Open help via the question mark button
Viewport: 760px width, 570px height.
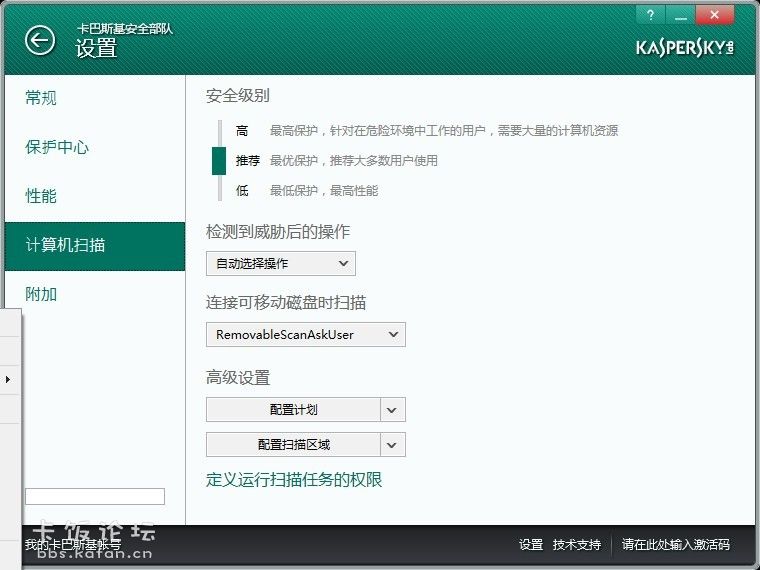[x=650, y=15]
